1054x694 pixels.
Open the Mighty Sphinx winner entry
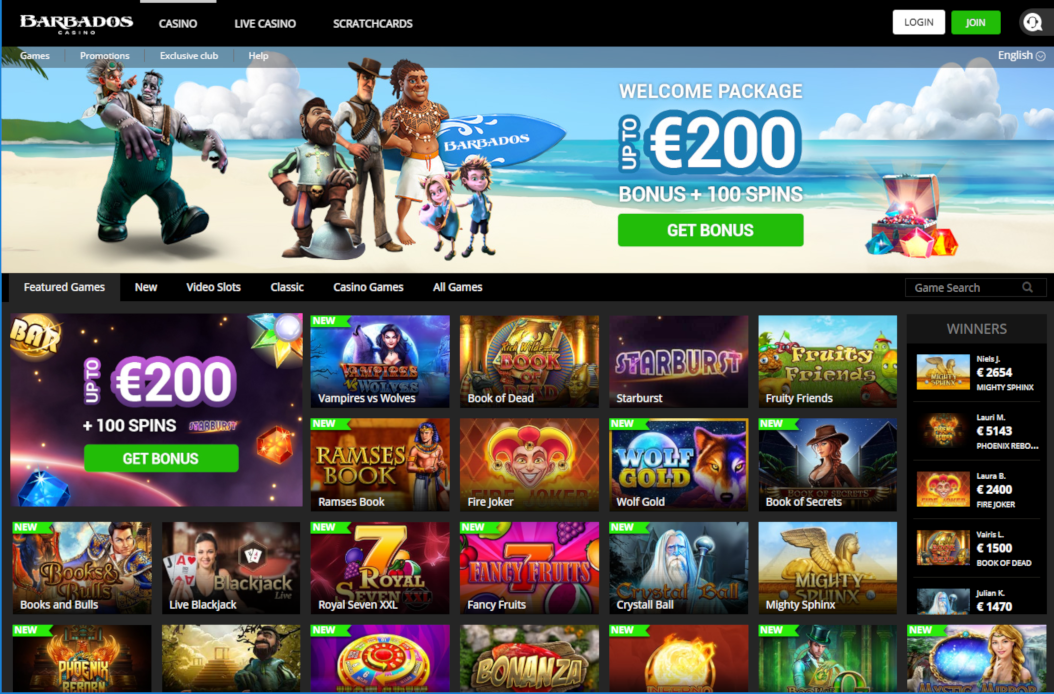click(x=977, y=373)
